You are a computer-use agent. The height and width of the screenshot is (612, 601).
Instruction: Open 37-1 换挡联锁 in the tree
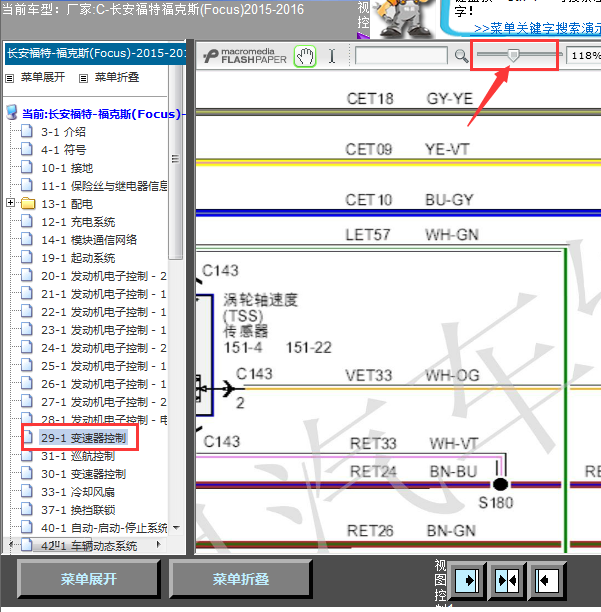pos(78,510)
